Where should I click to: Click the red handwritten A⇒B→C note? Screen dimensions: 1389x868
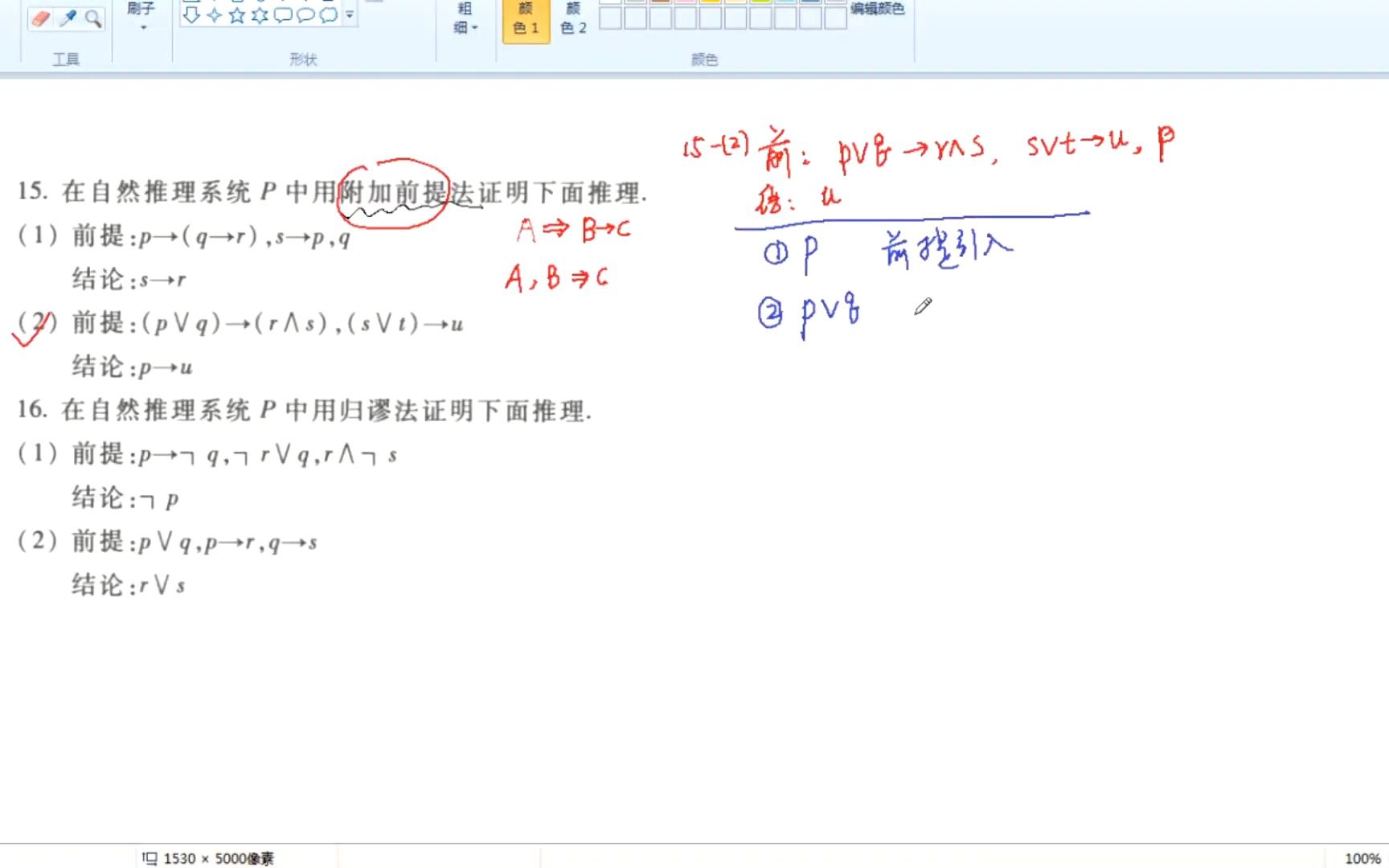573,231
